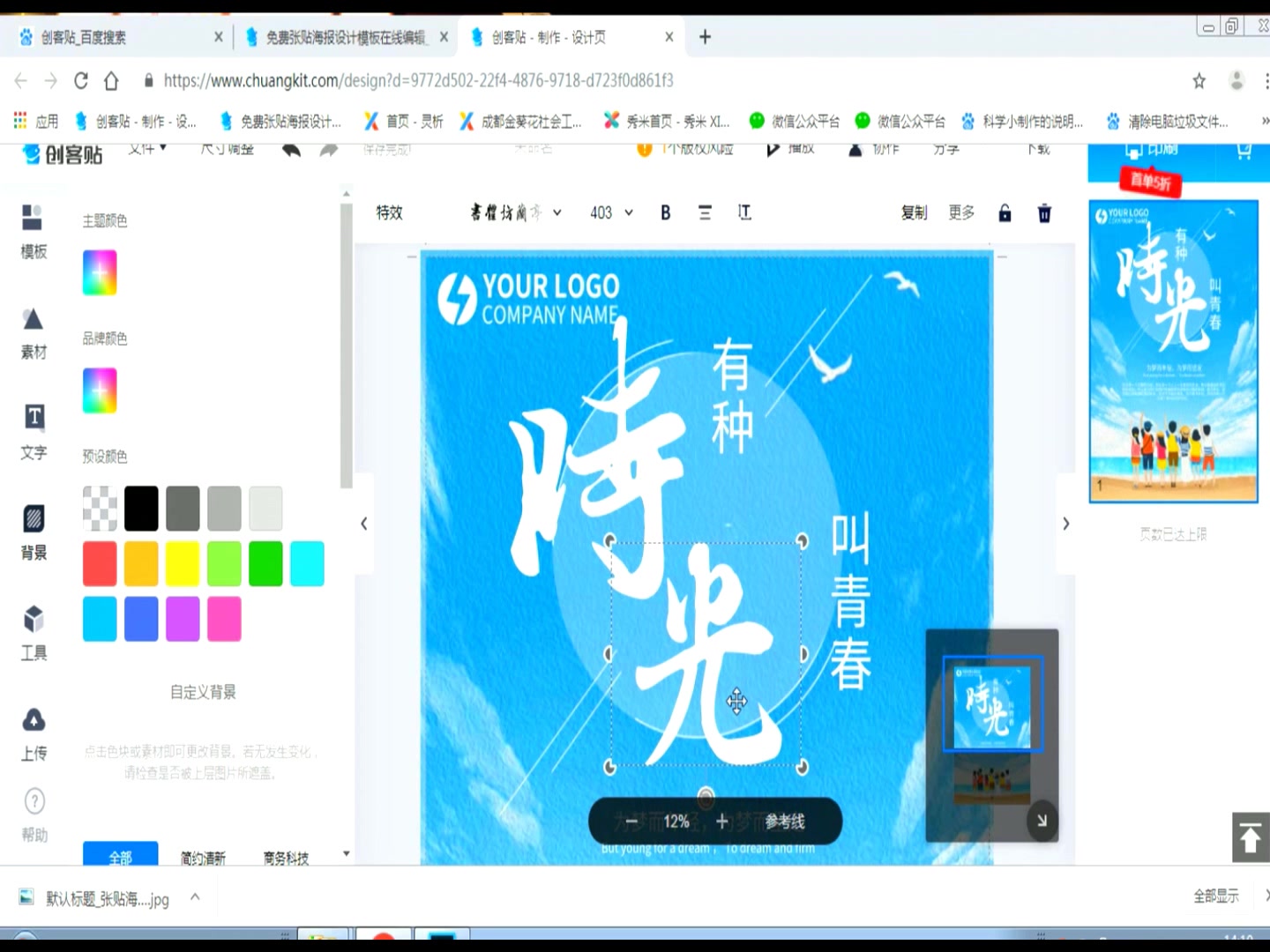The height and width of the screenshot is (952, 1270).
Task: Open the font size 403 dropdown
Action: 611,212
